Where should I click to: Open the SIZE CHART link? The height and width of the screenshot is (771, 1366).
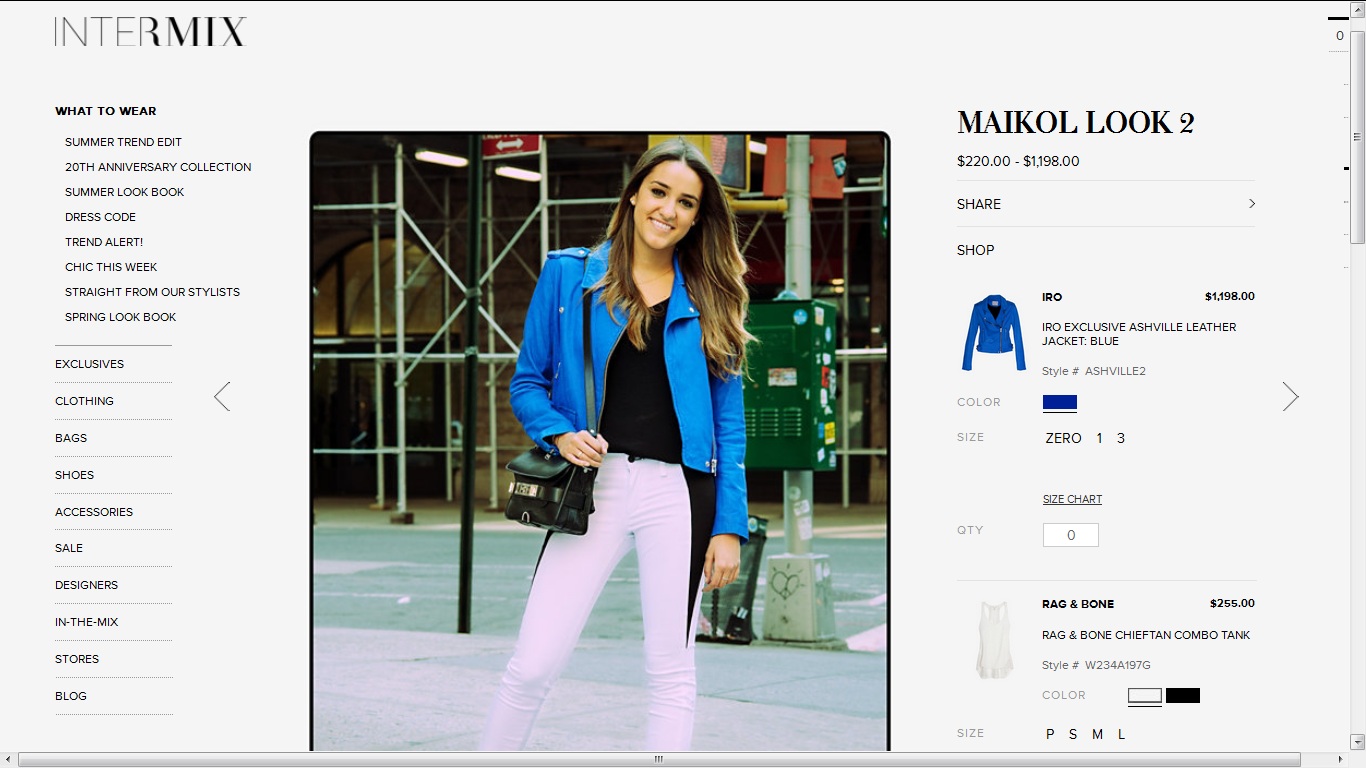1072,499
